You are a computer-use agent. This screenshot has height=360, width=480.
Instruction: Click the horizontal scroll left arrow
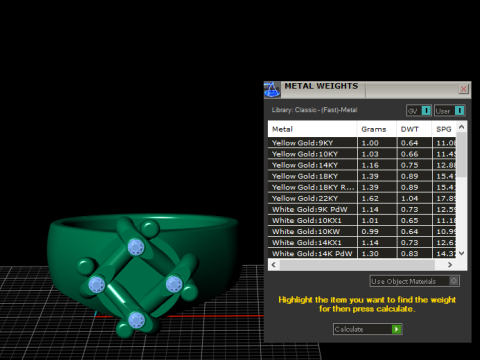point(274,265)
